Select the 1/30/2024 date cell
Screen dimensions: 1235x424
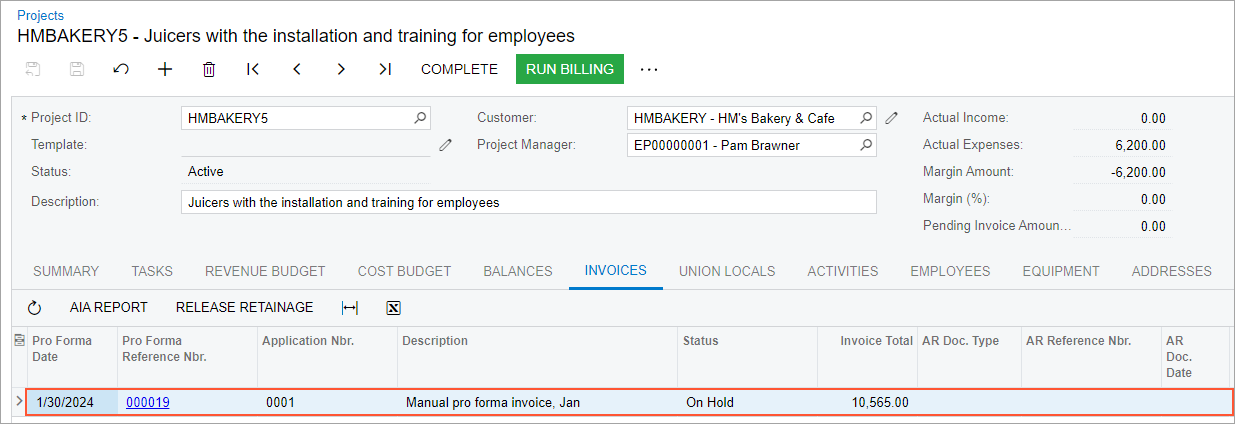pyautogui.click(x=72, y=403)
